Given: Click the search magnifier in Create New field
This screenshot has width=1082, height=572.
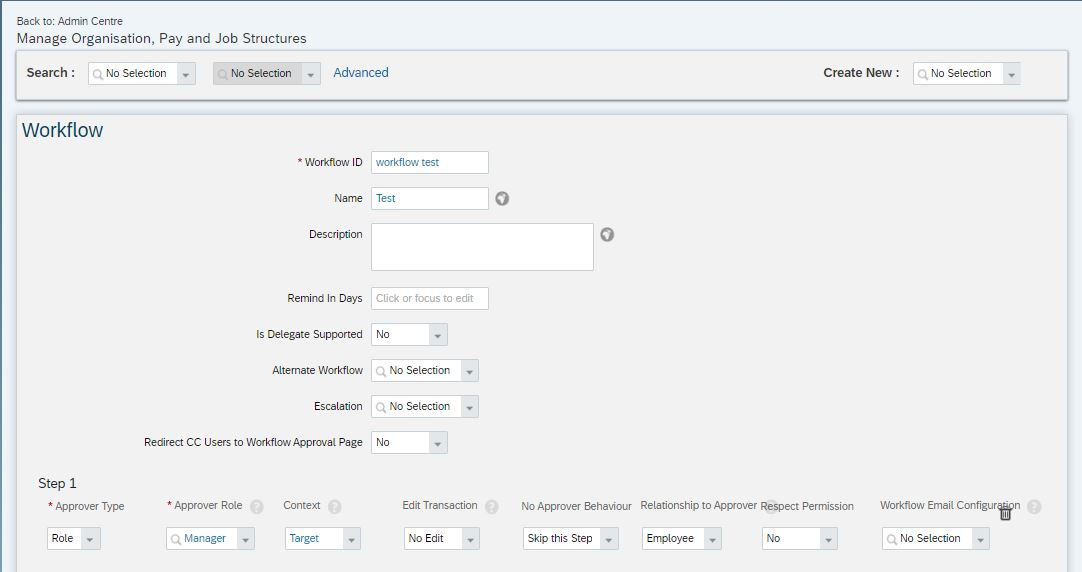Looking at the screenshot, I should (923, 74).
